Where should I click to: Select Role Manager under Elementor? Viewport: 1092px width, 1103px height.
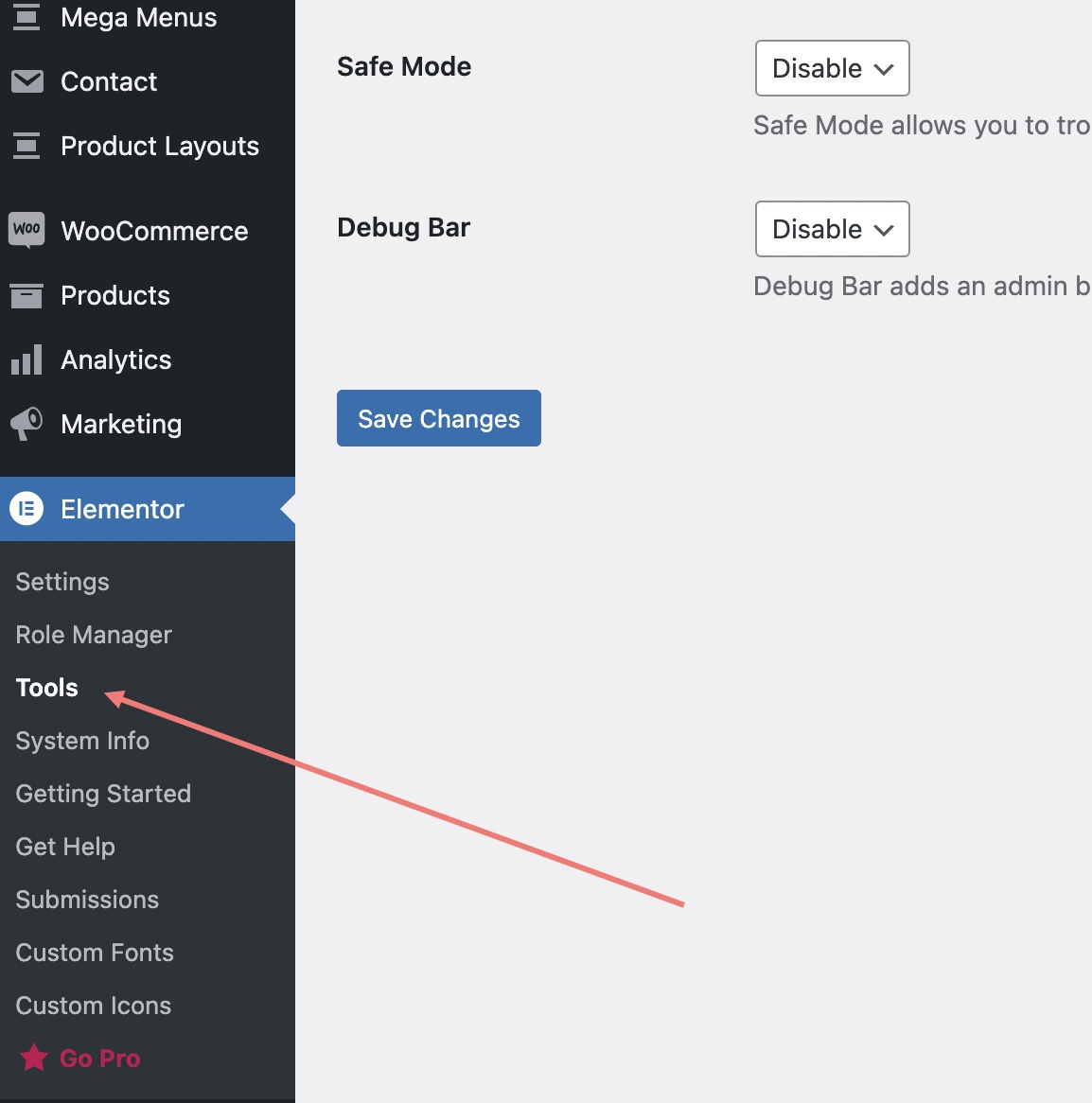pyautogui.click(x=93, y=635)
